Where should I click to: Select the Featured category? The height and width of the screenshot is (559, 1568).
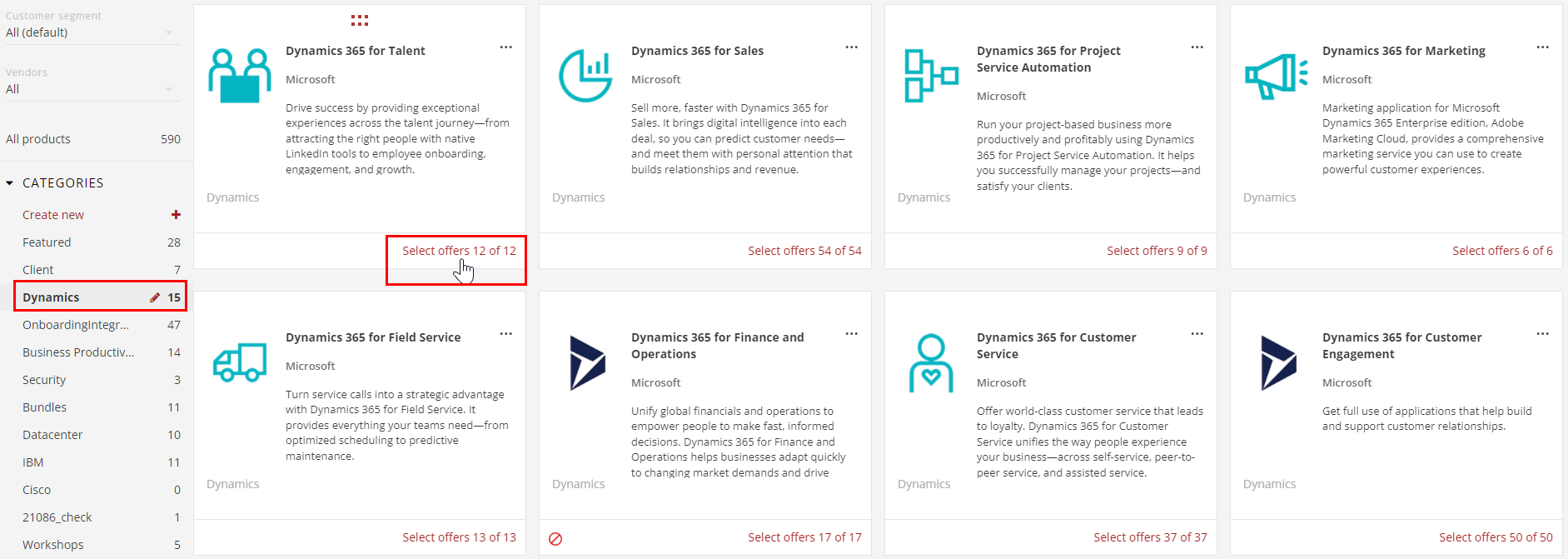[101, 242]
